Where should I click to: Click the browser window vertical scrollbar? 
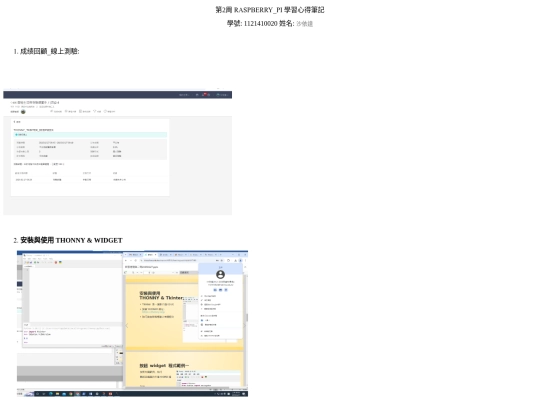[x=247, y=317]
